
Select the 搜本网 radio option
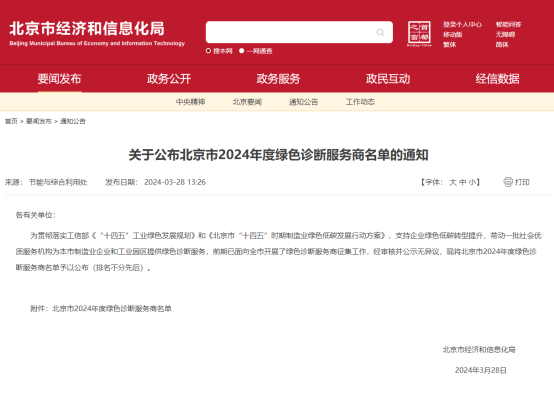(x=208, y=51)
